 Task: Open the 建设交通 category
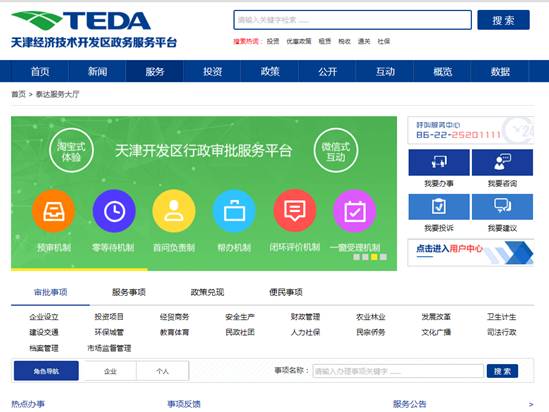[44, 332]
